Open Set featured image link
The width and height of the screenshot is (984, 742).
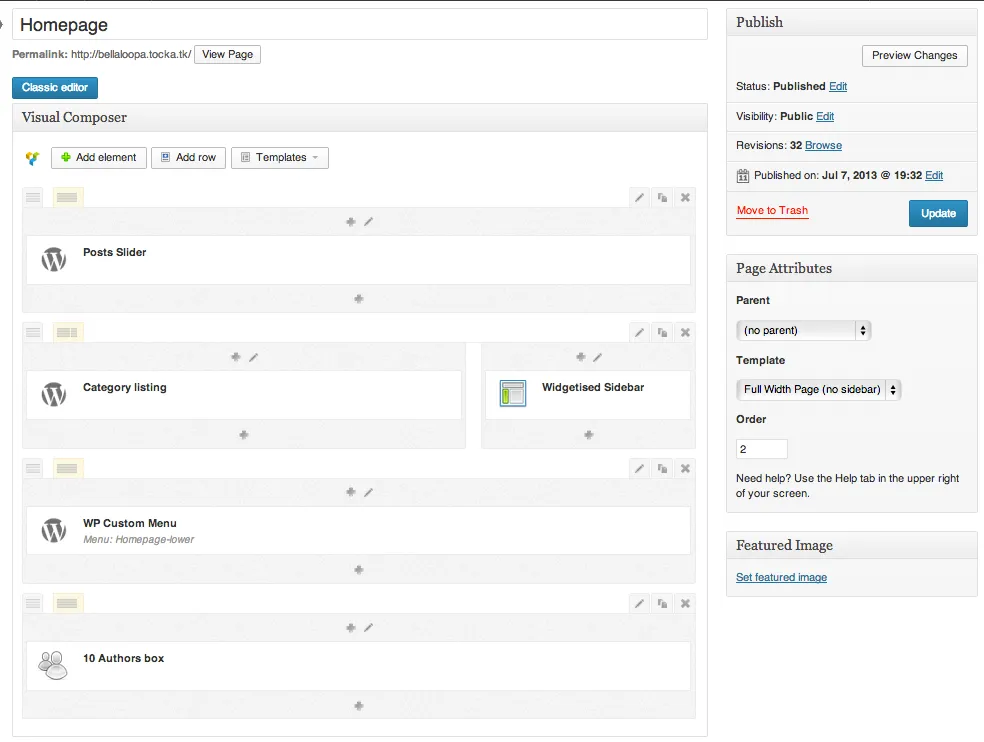pyautogui.click(x=781, y=577)
